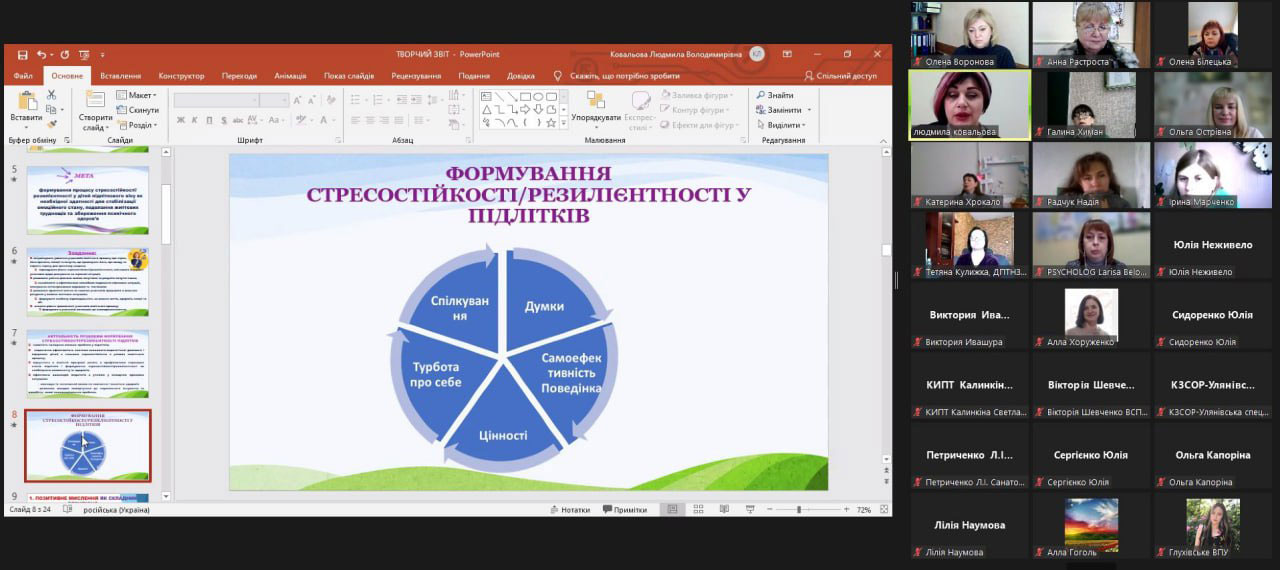The width and height of the screenshot is (1280, 570).
Task: Expand the shapes gallery more button
Action: coord(564,124)
